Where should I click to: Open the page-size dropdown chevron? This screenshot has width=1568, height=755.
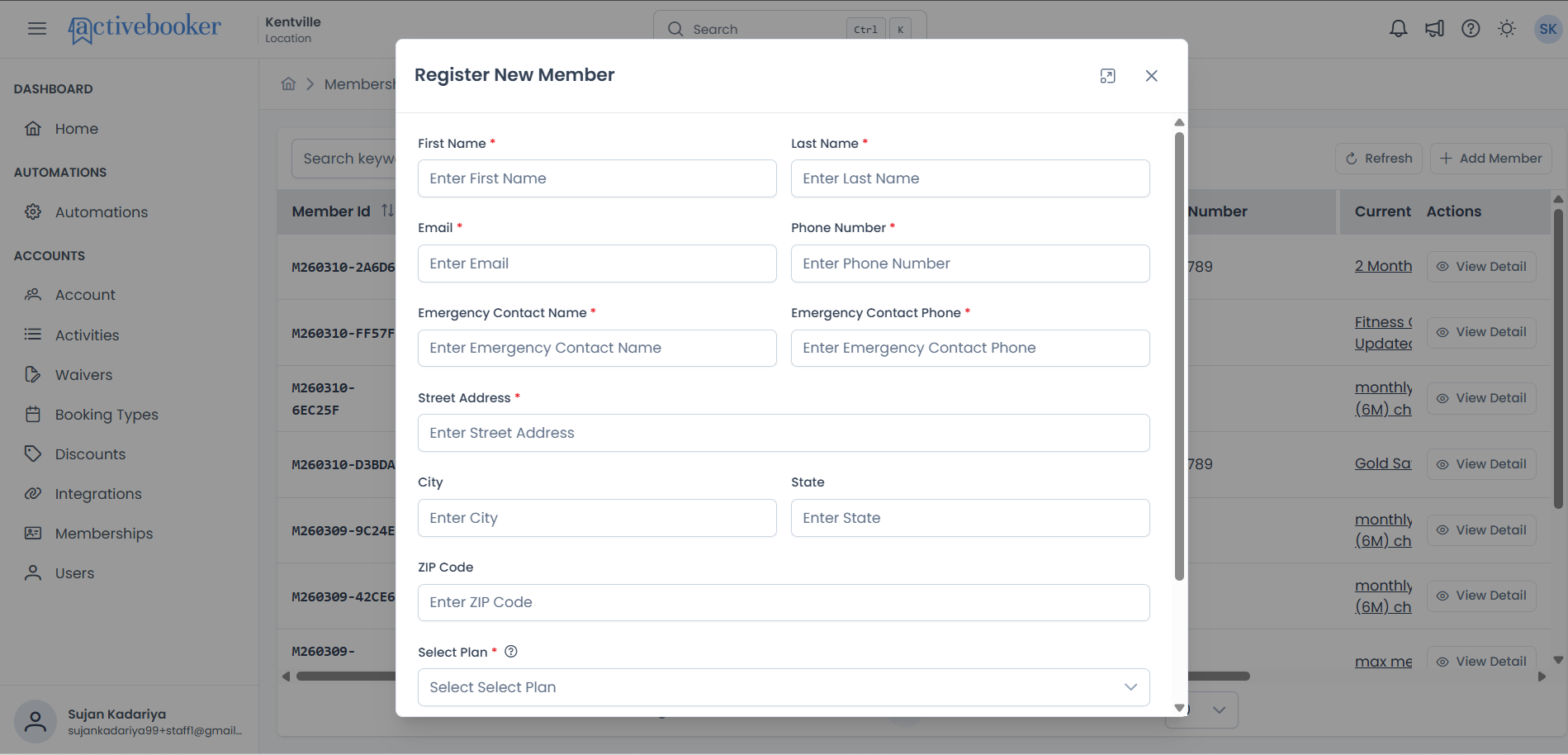(1219, 710)
